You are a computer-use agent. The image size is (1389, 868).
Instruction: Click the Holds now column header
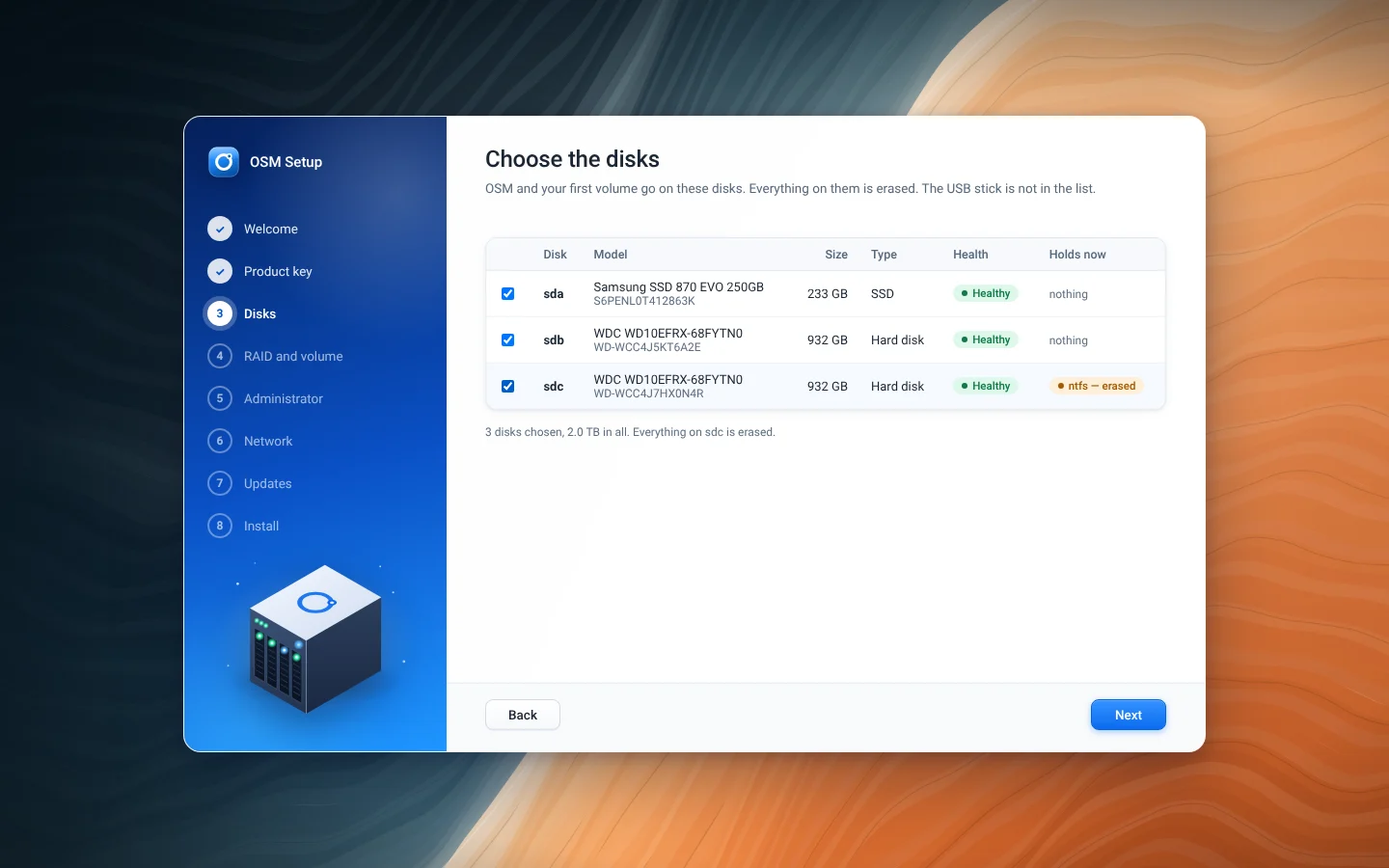pyautogui.click(x=1077, y=255)
